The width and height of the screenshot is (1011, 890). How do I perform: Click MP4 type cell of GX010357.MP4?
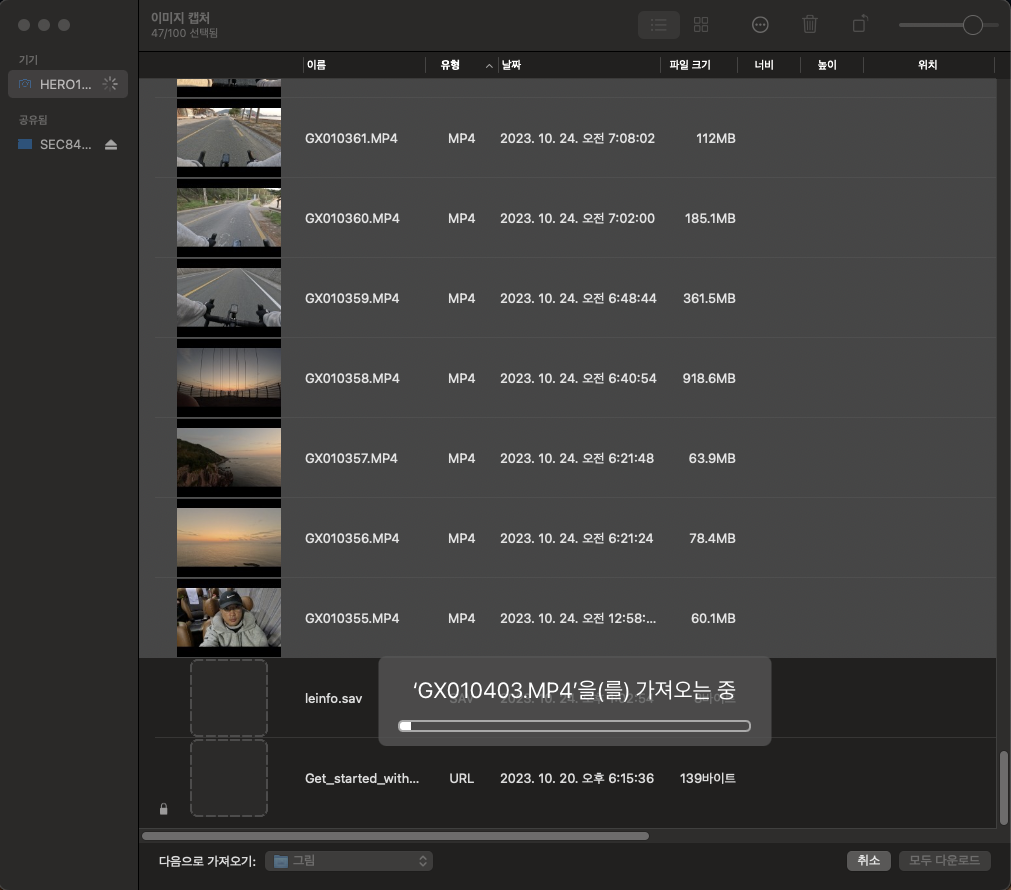coord(462,458)
